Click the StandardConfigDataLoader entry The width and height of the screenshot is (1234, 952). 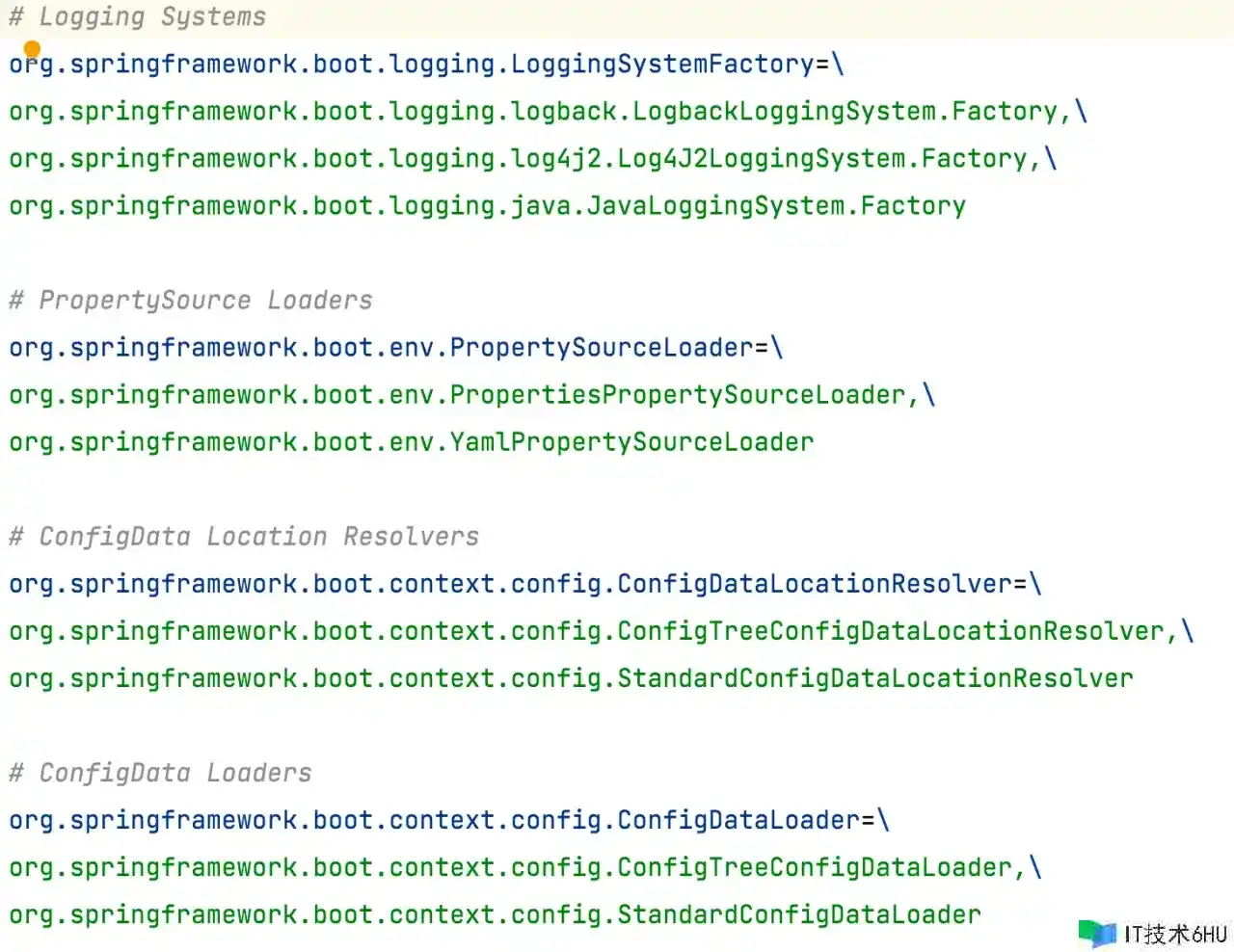495,914
